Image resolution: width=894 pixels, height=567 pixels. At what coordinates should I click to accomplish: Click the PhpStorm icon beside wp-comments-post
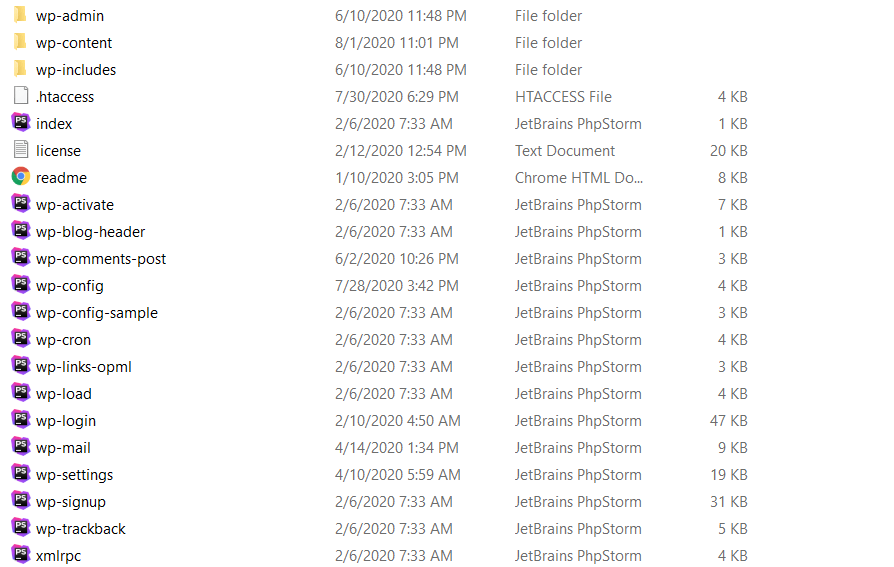click(x=21, y=257)
